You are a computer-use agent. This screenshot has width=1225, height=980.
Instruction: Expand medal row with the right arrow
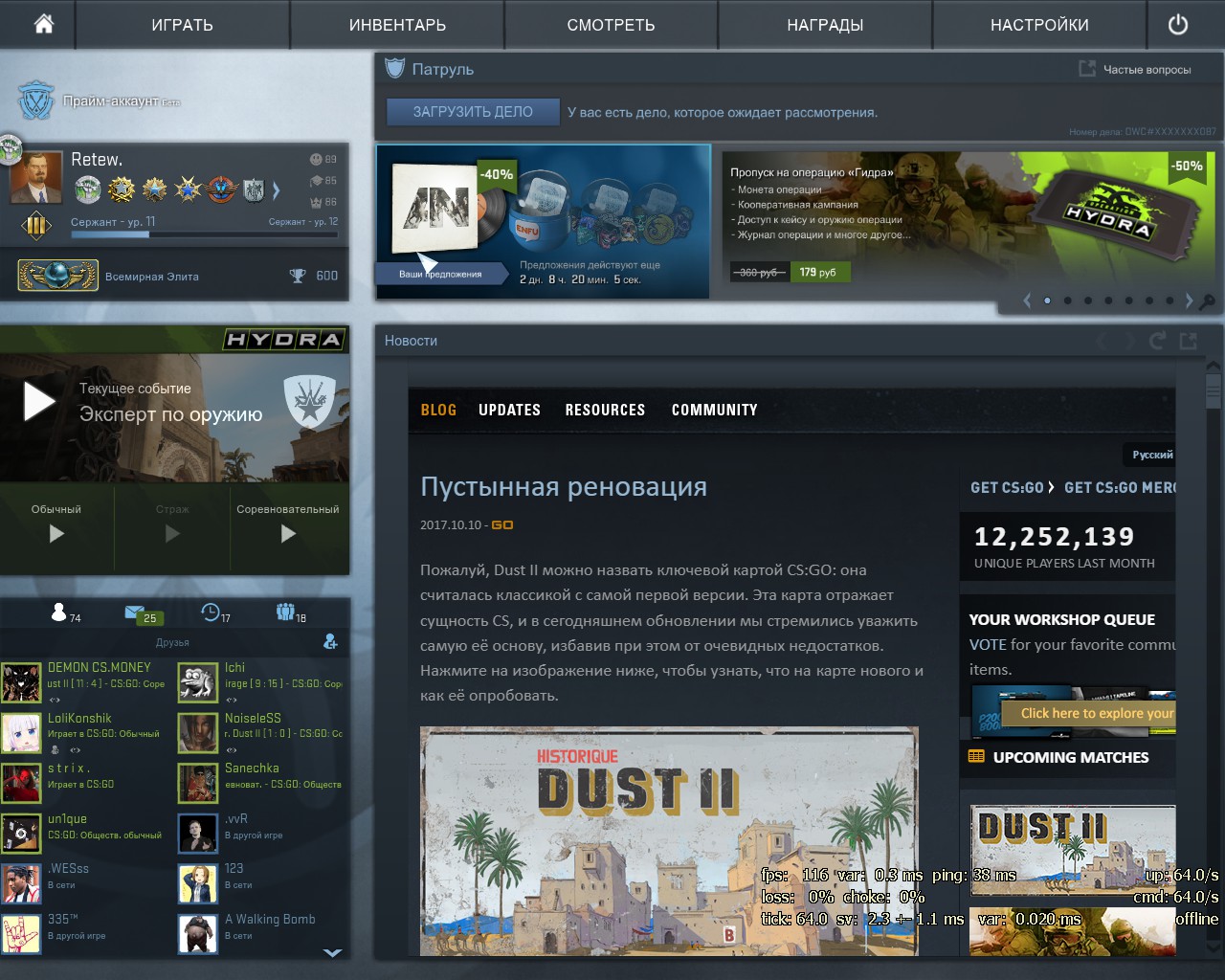tap(277, 190)
